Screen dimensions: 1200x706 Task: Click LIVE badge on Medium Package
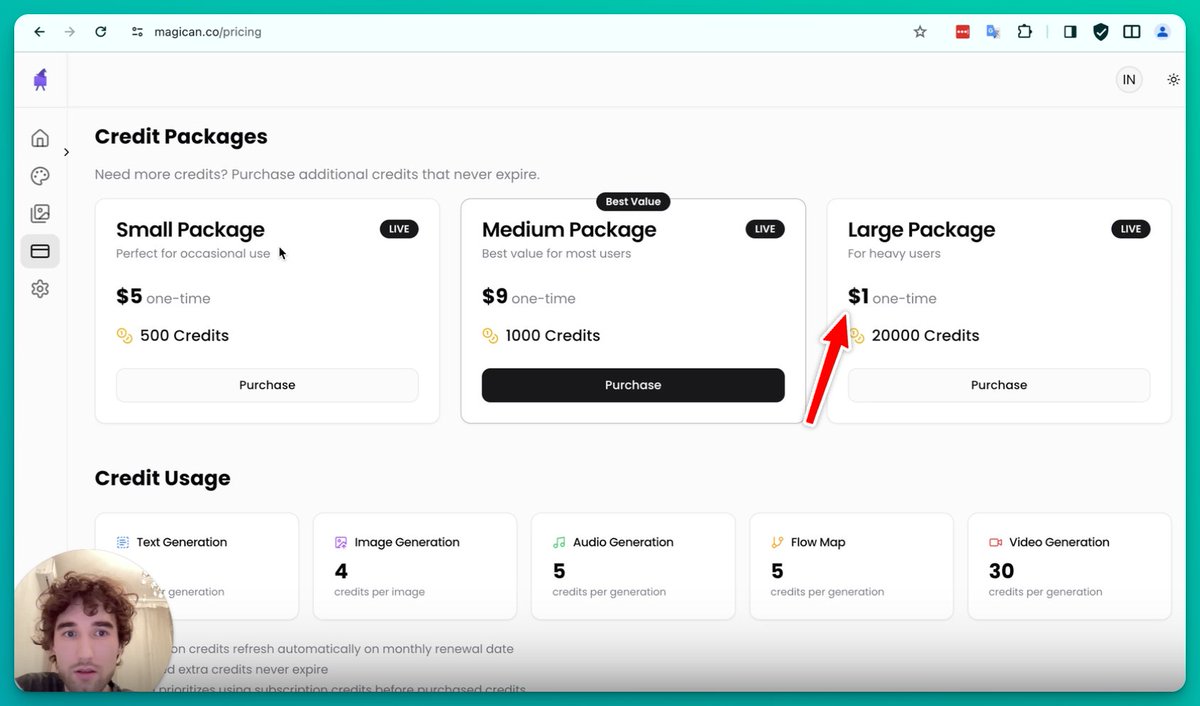(765, 229)
